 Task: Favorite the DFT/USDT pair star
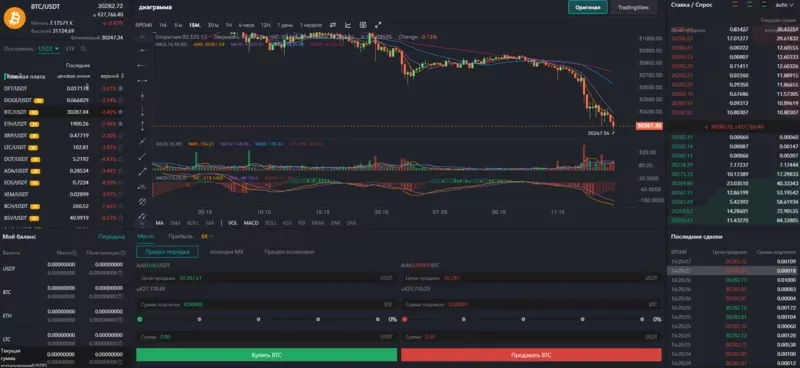[121, 88]
